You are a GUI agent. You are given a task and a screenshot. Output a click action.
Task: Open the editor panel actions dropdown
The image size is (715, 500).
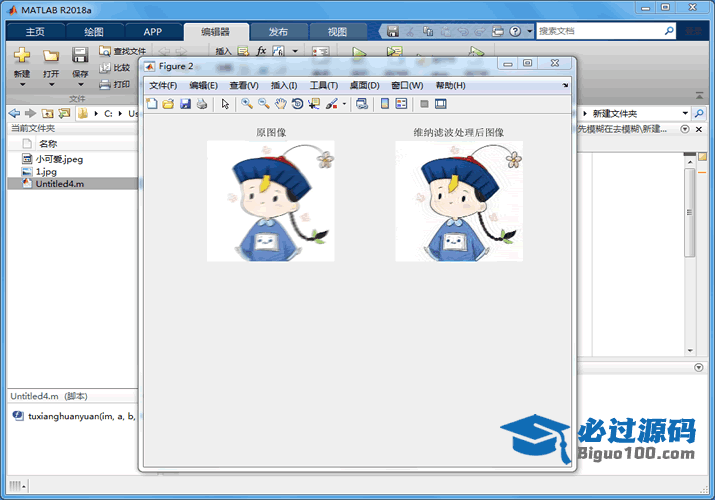pyautogui.click(x=684, y=129)
